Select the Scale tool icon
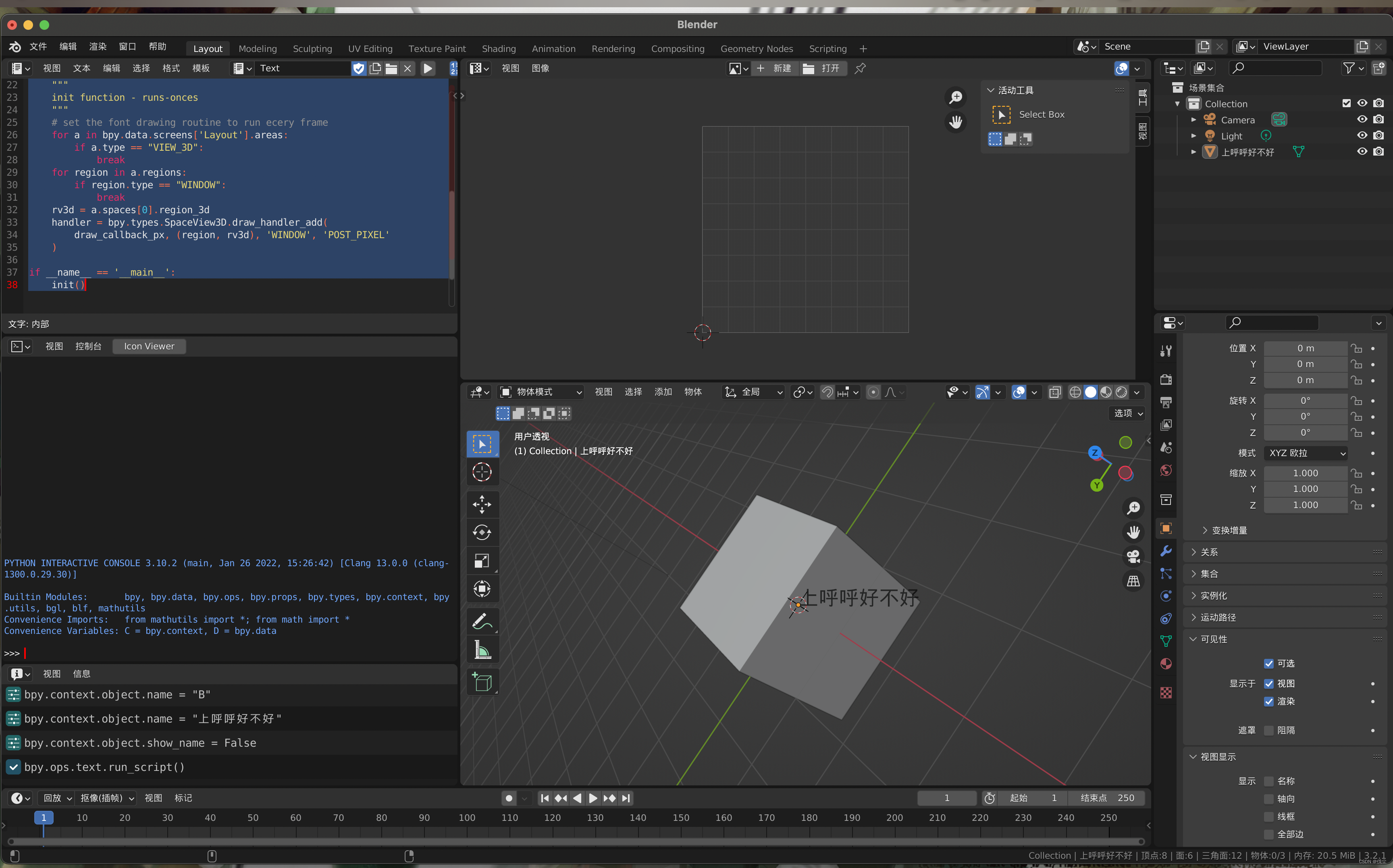The image size is (1393, 868). (x=482, y=561)
